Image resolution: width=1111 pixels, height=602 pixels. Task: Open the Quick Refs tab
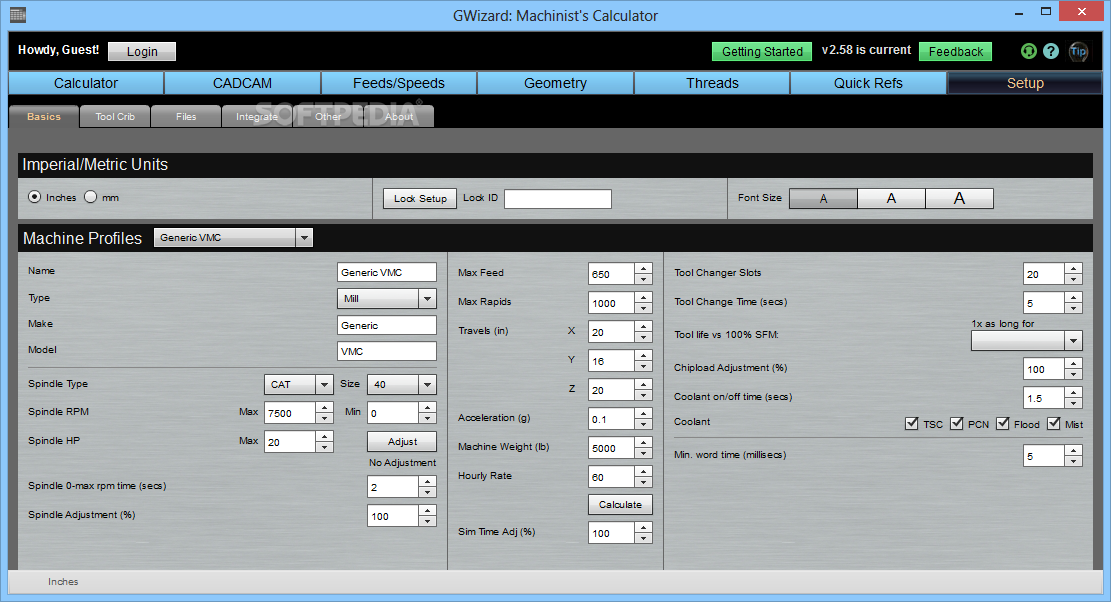point(868,83)
